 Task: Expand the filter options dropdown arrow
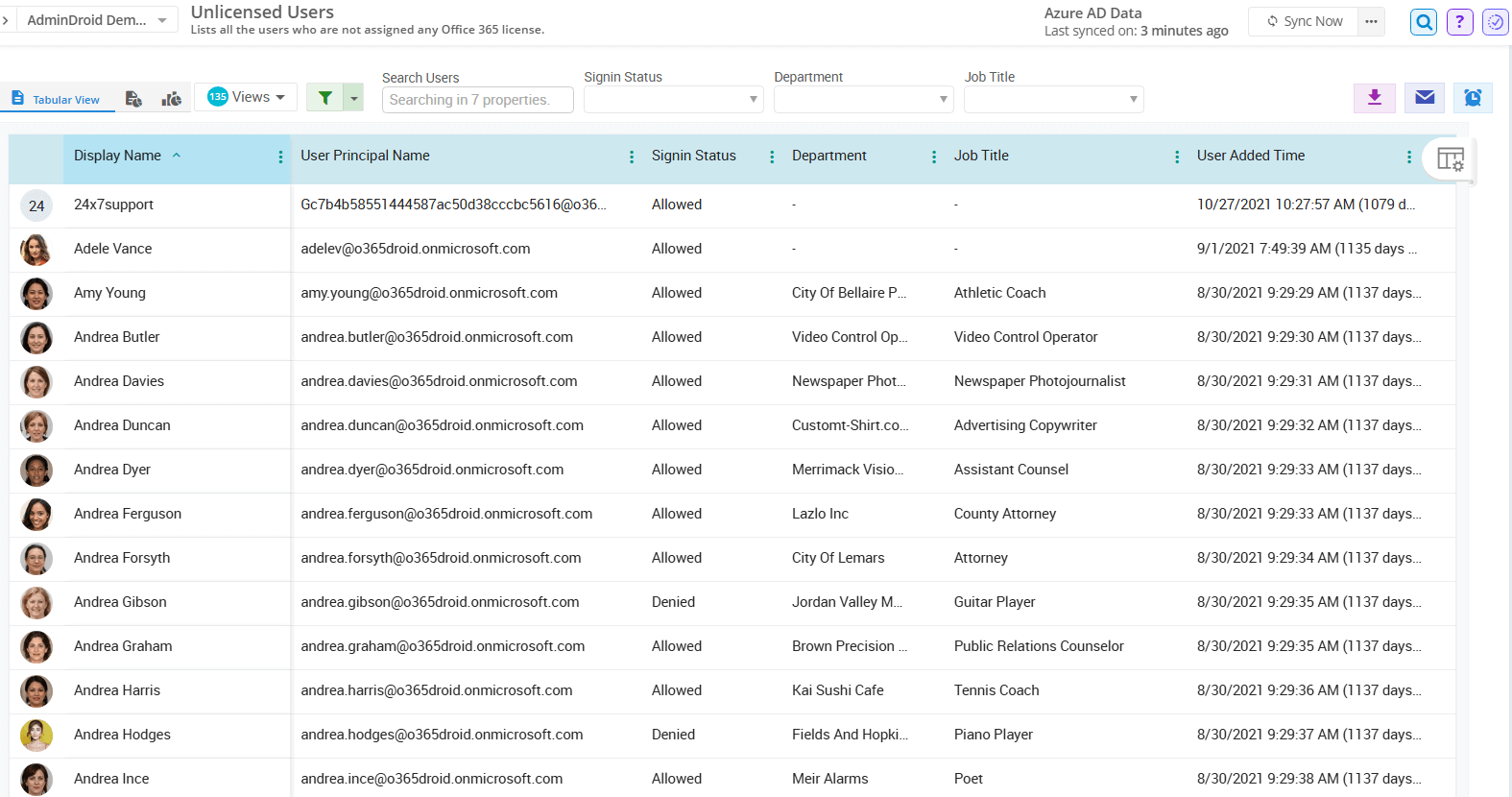pos(354,97)
